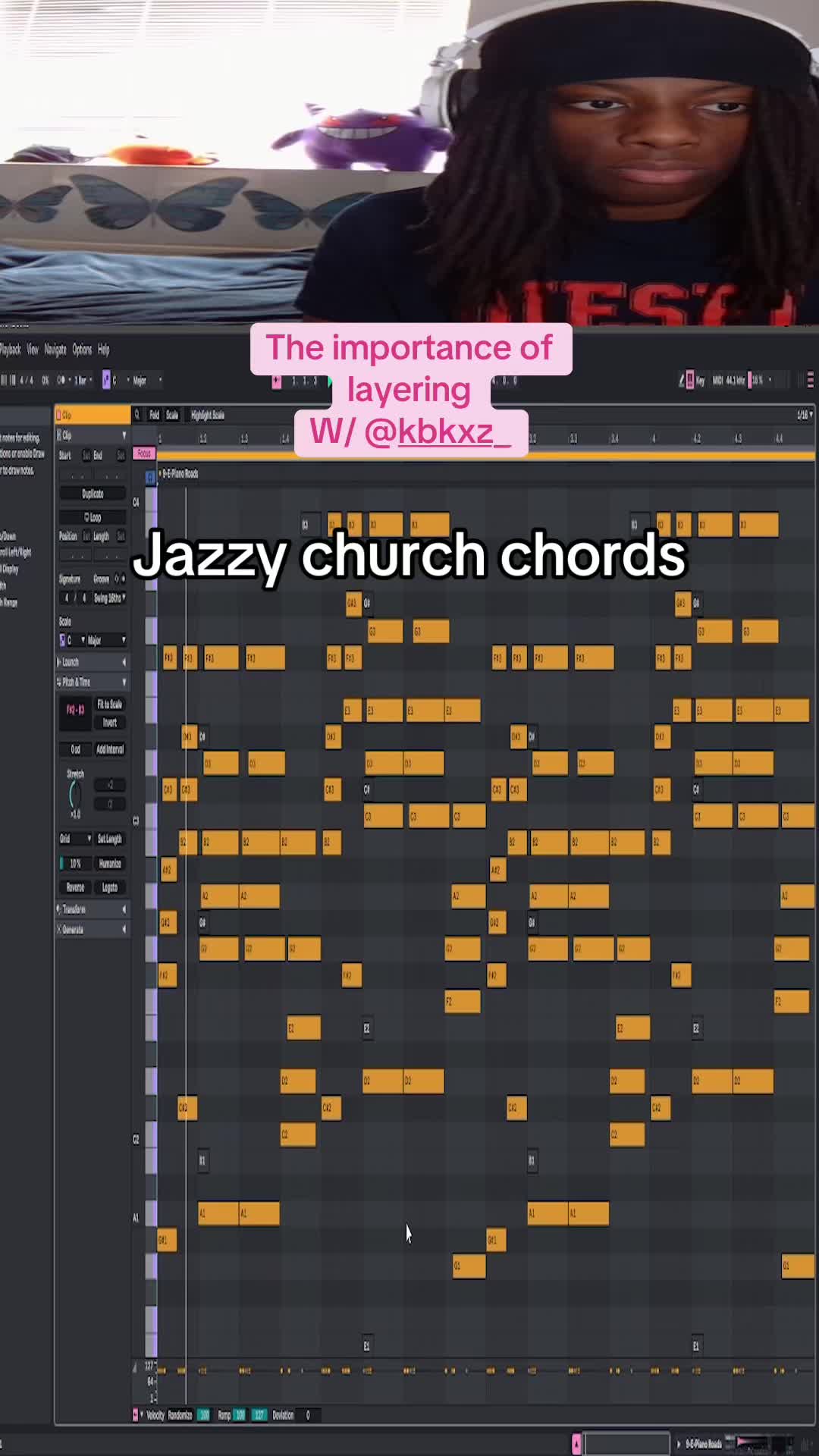
Task: Select the orange Clip tab
Action: [x=93, y=415]
